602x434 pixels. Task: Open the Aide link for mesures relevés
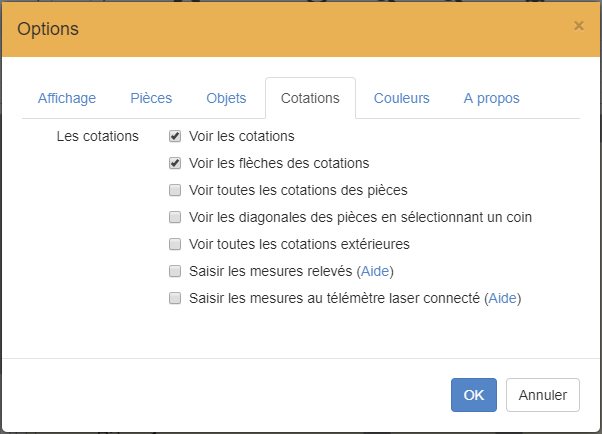(376, 271)
